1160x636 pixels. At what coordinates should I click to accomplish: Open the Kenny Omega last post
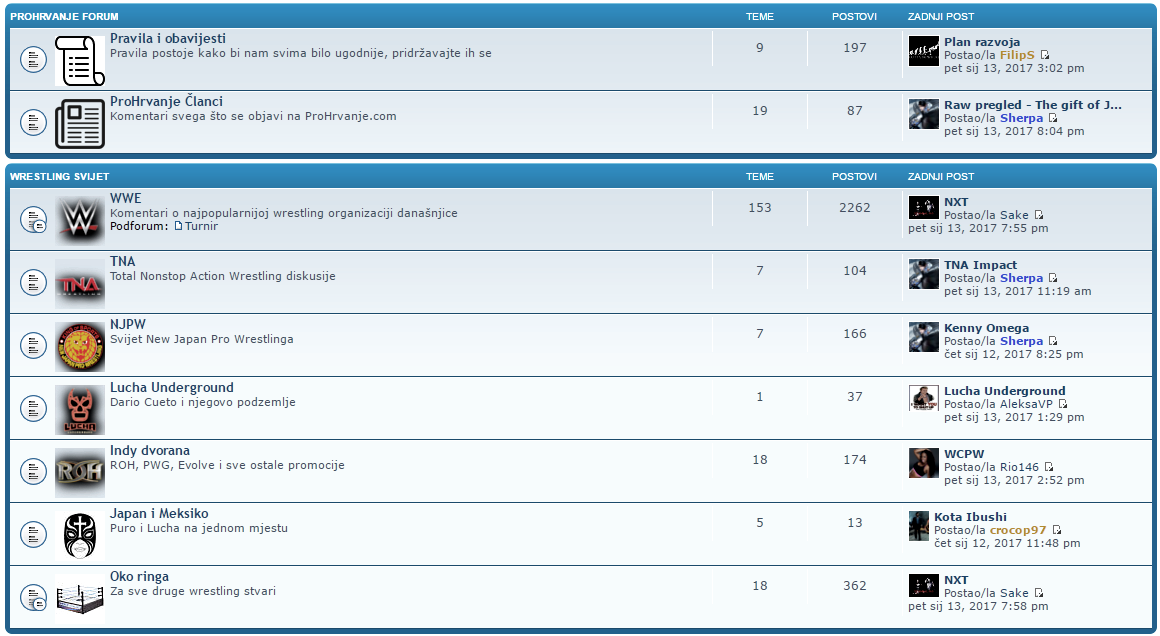[x=986, y=328]
